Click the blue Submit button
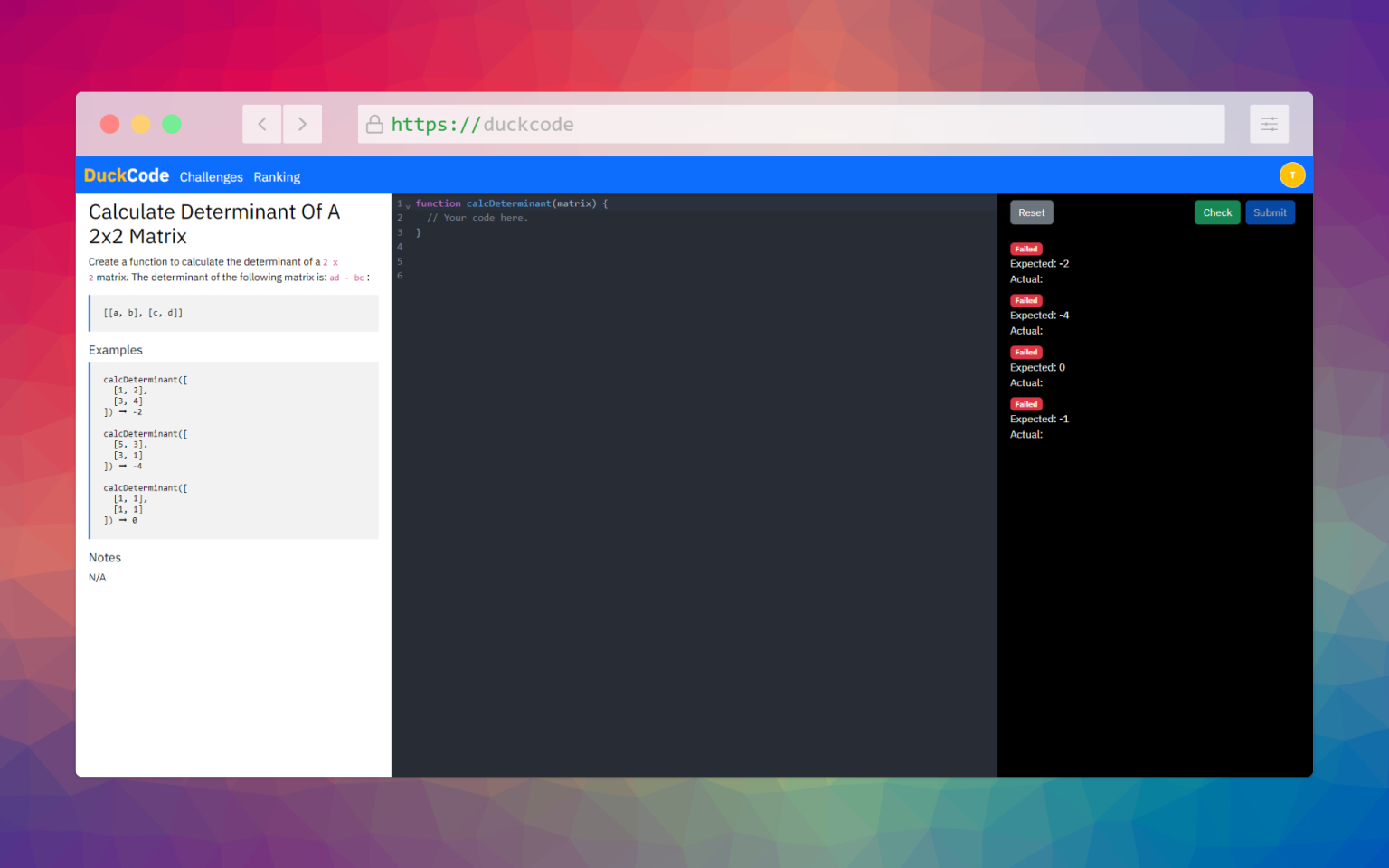Viewport: 1389px width, 868px height. 1270,212
